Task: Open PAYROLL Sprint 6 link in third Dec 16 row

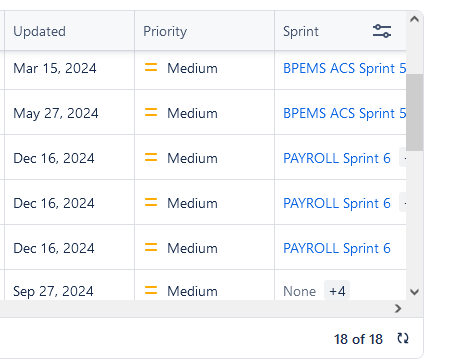Action: click(x=337, y=248)
